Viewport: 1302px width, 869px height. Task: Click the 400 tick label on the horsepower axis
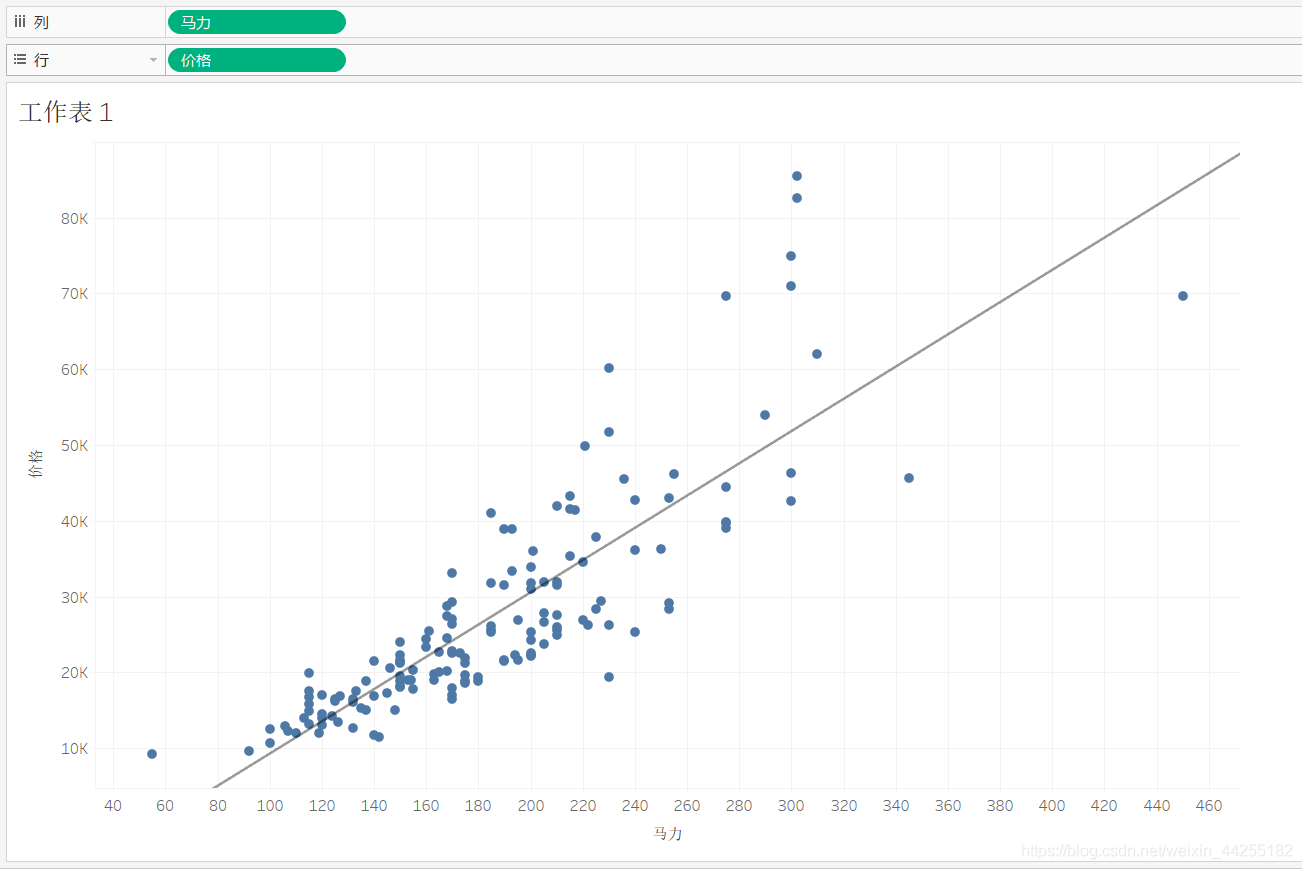pos(1052,805)
